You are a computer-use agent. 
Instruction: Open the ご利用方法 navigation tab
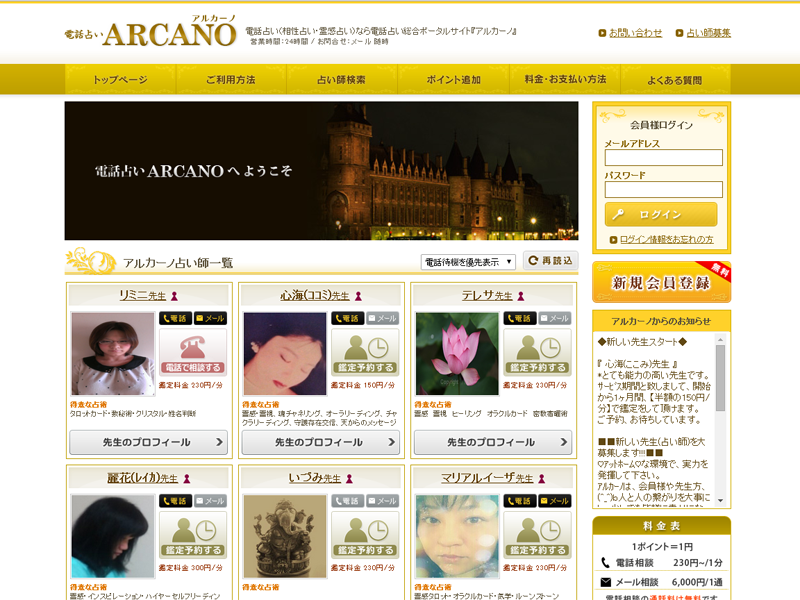231,80
